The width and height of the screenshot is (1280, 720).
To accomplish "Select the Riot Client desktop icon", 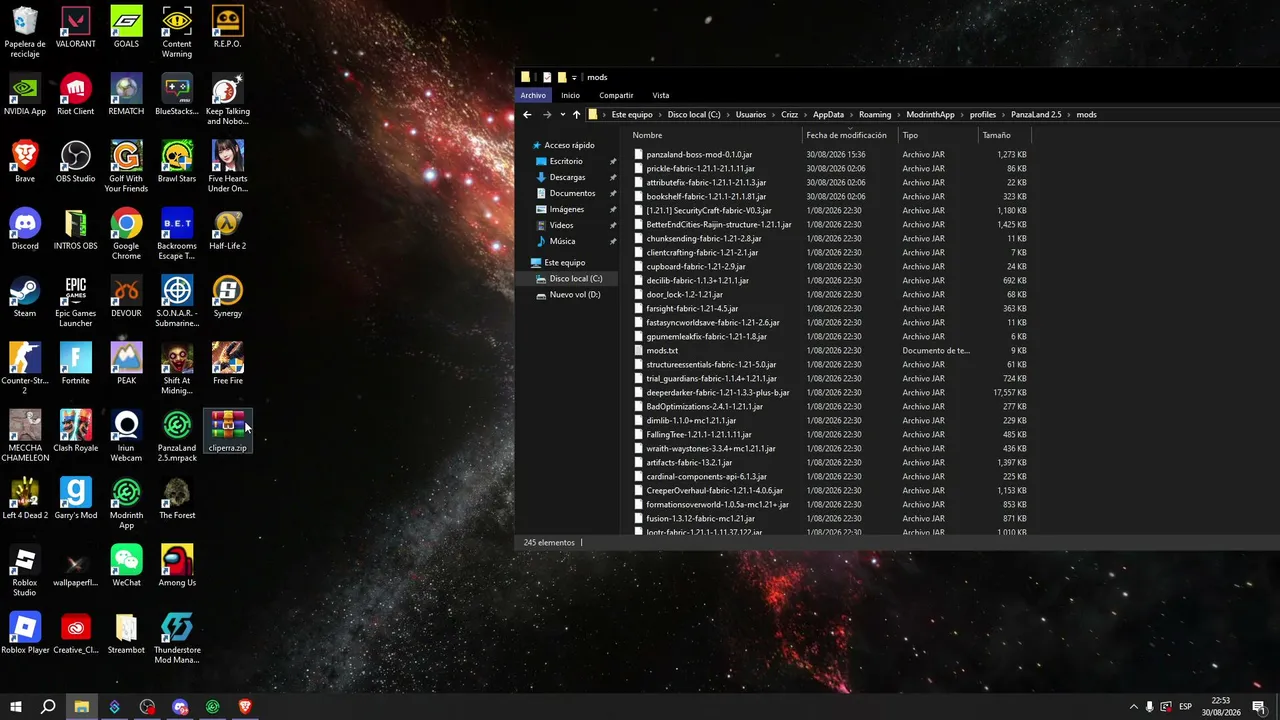I will pyautogui.click(x=75, y=94).
